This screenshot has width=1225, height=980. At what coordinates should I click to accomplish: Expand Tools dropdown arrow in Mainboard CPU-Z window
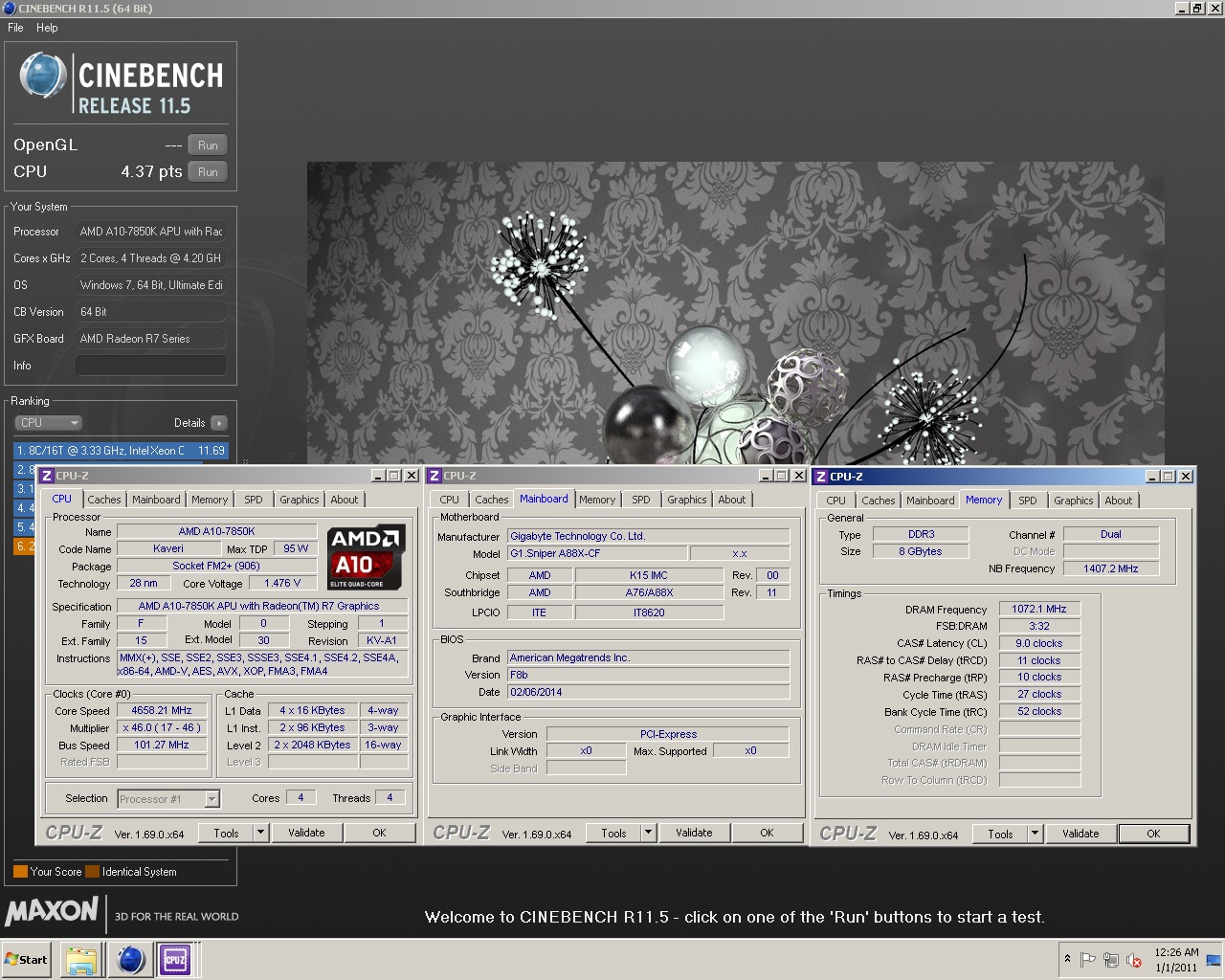click(x=648, y=833)
